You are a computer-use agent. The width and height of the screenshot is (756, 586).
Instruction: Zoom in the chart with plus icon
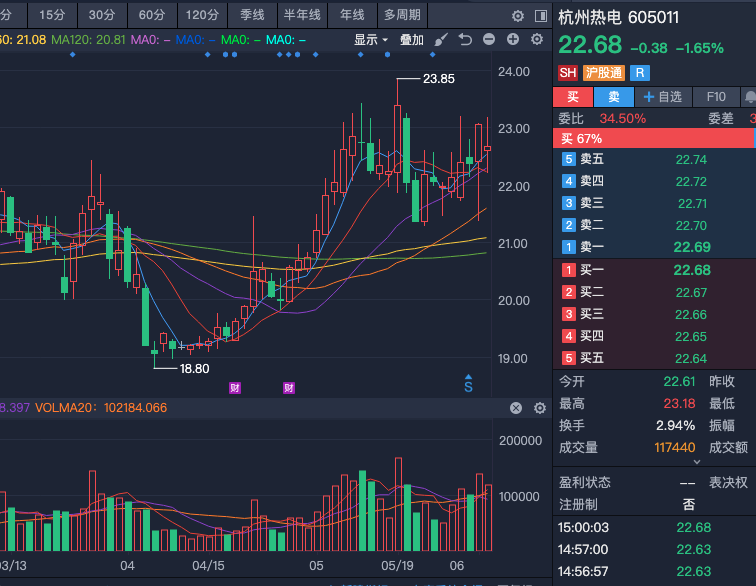coord(513,39)
